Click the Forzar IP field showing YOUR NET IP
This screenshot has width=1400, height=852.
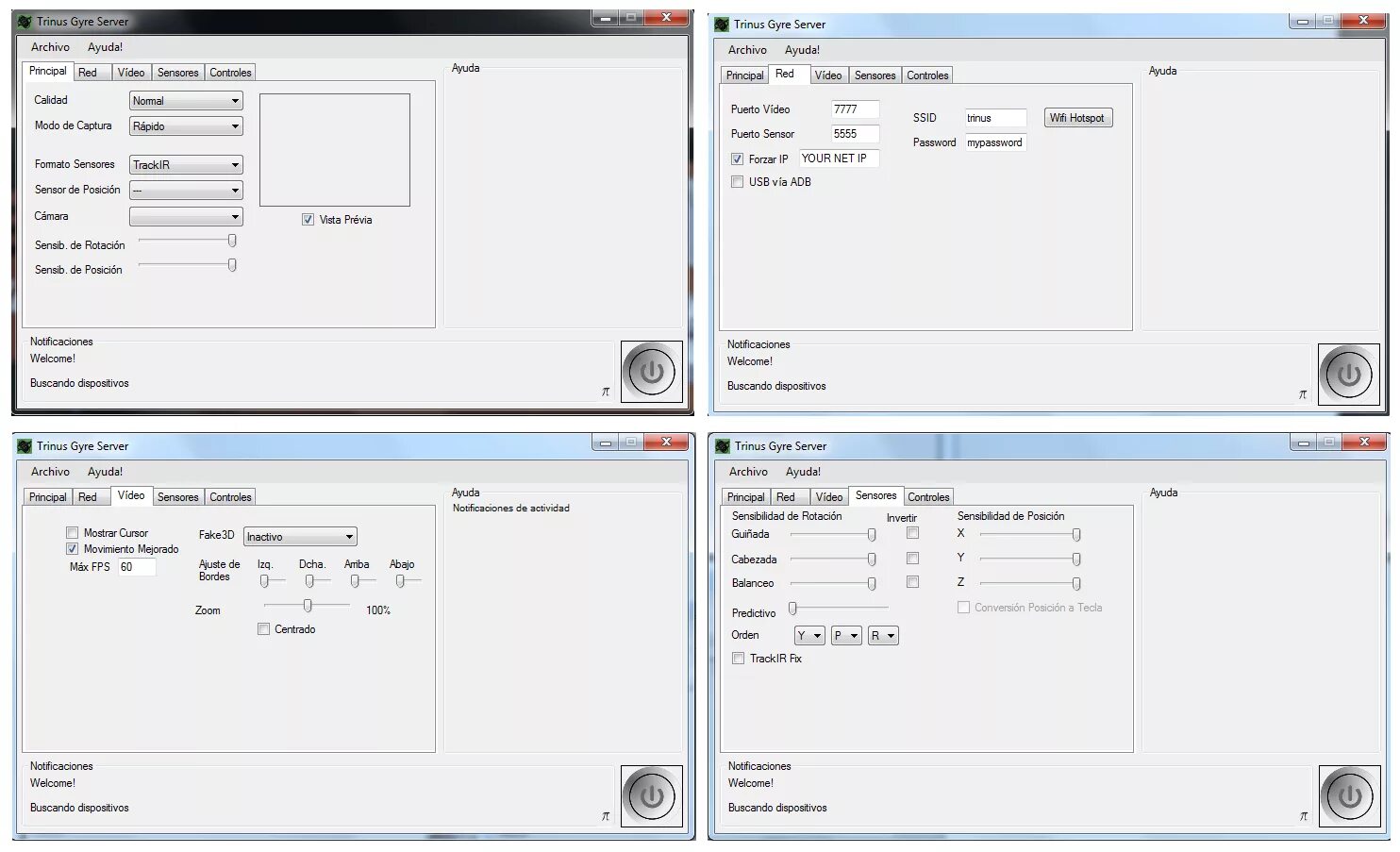[x=840, y=159]
